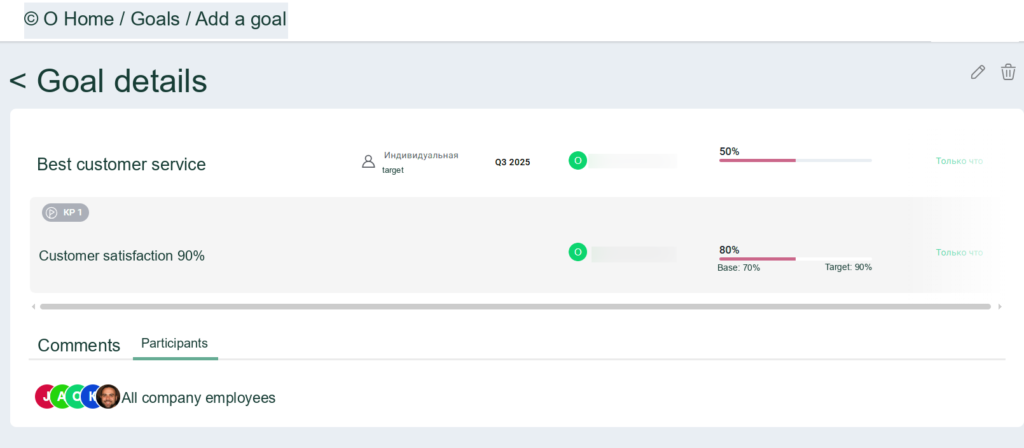Click the Goal details heading
Viewport: 1024px width, 448px height.
[x=122, y=82]
